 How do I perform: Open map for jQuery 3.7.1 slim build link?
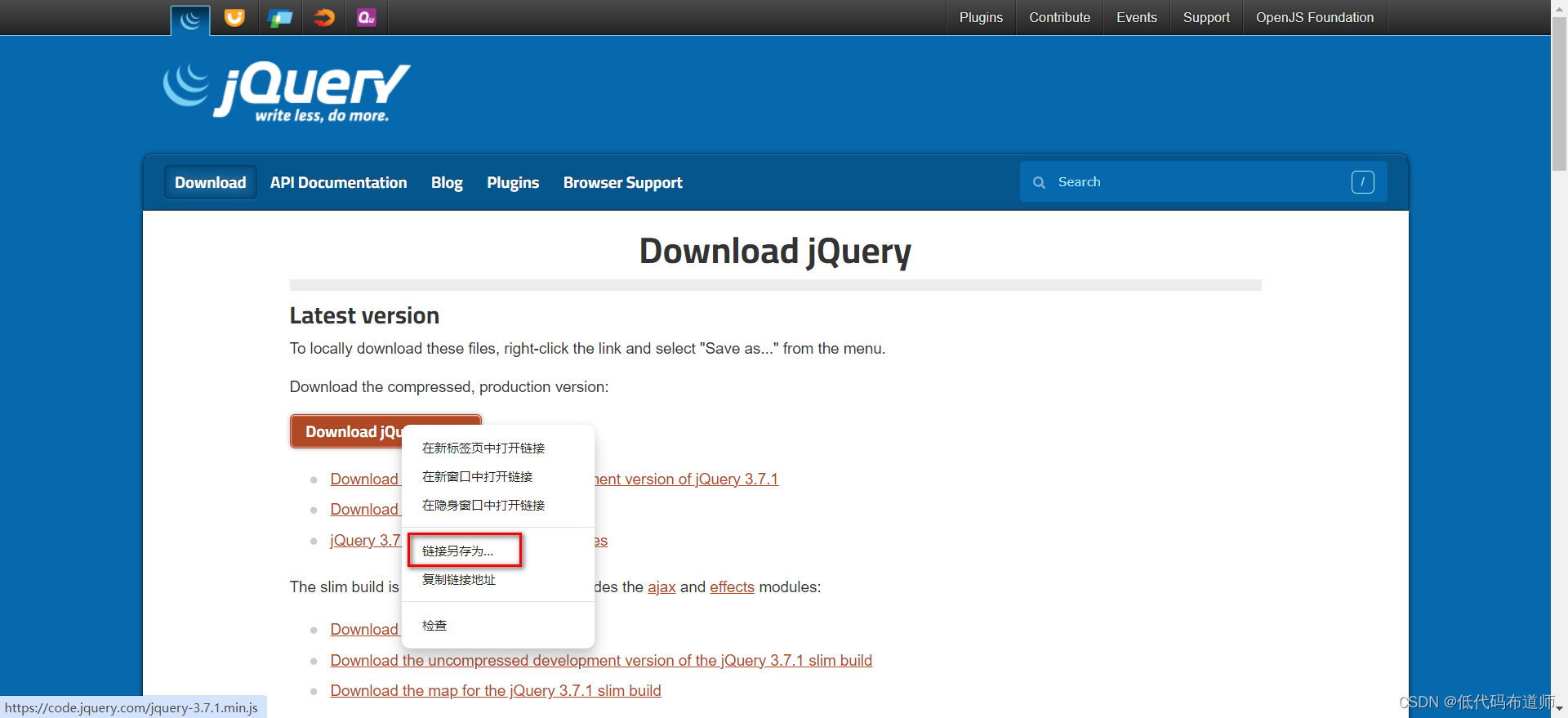pyautogui.click(x=496, y=690)
